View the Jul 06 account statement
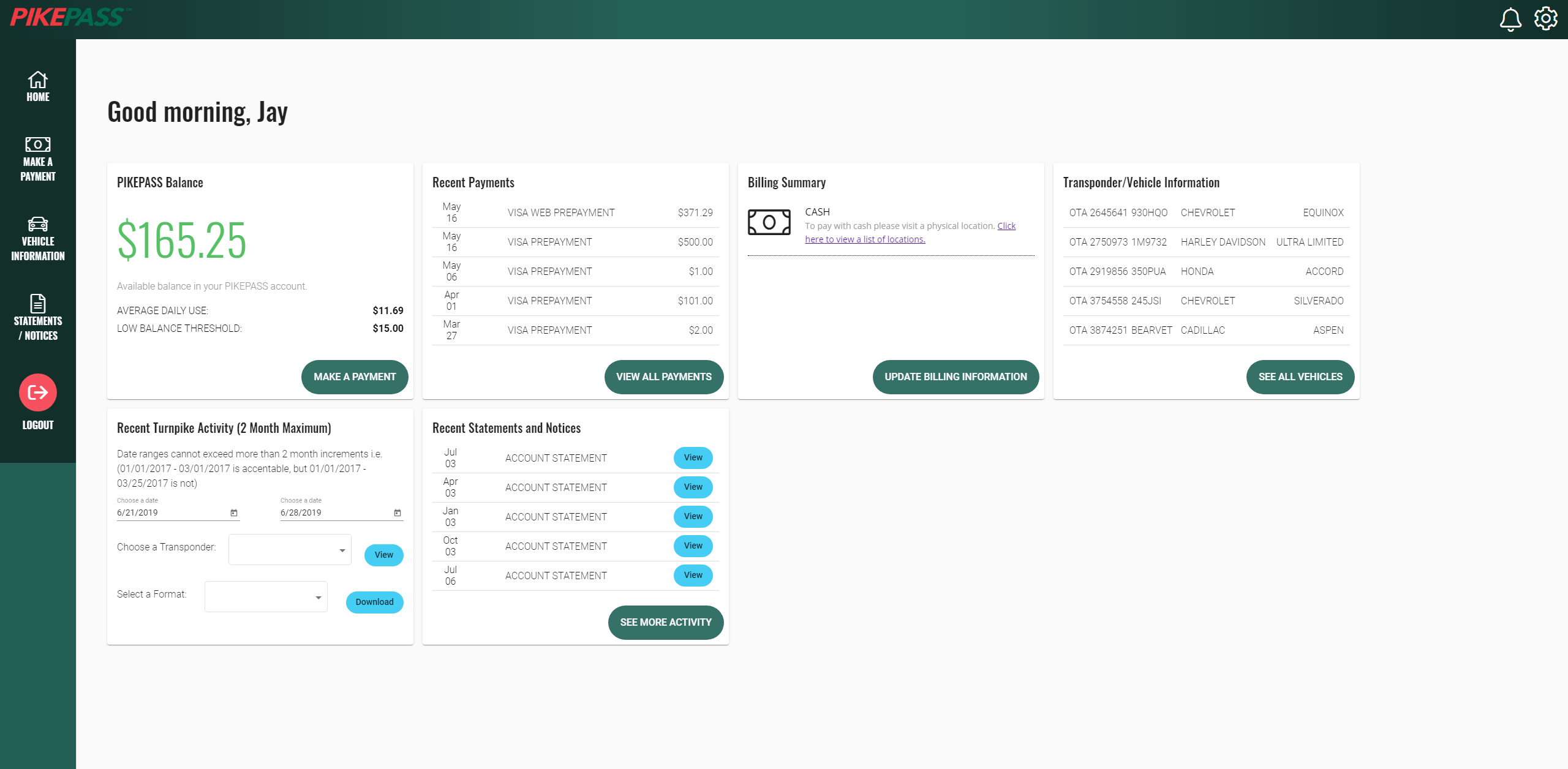 pos(693,576)
